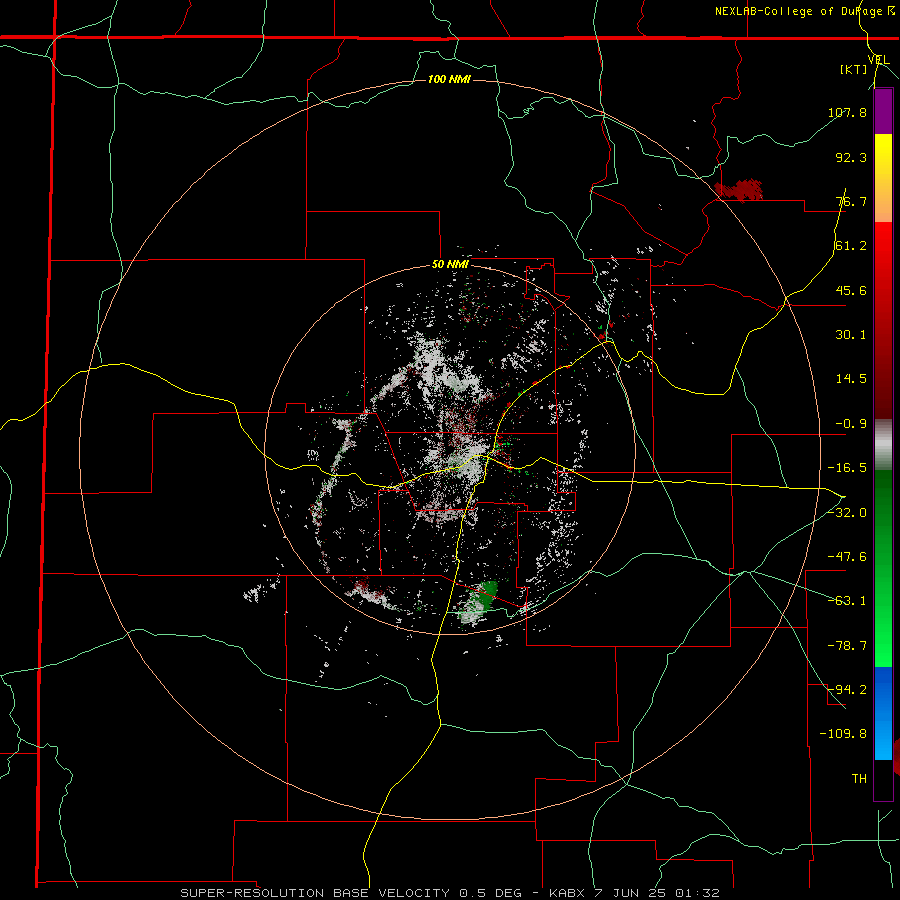Click the -16.5 velocity scale value
The width and height of the screenshot is (900, 900).
[x=847, y=468]
